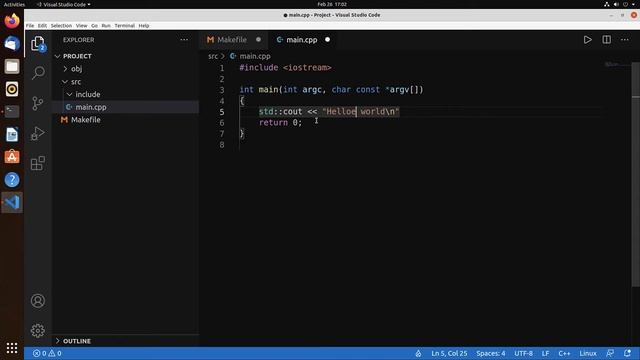Click the return 0; code line
The image size is (640, 360).
coord(280,122)
